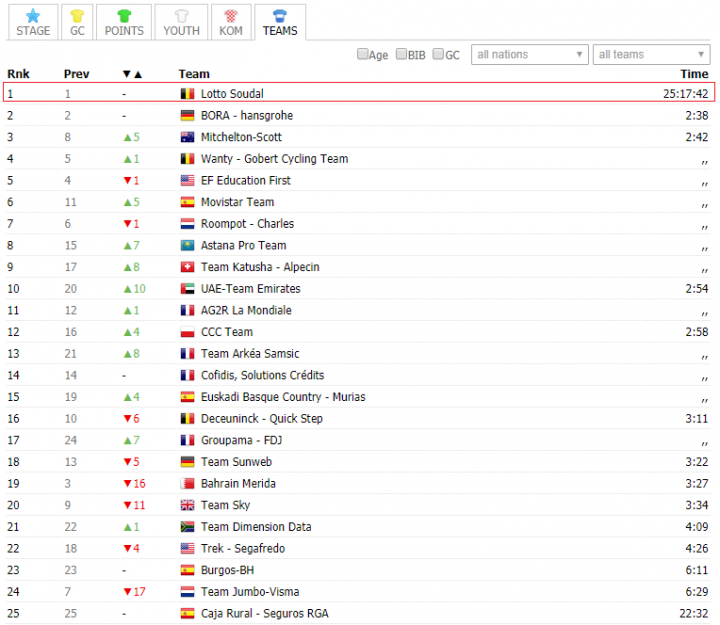720x625 pixels.
Task: Switch to the YOUTH classification tab
Action: pos(181,23)
